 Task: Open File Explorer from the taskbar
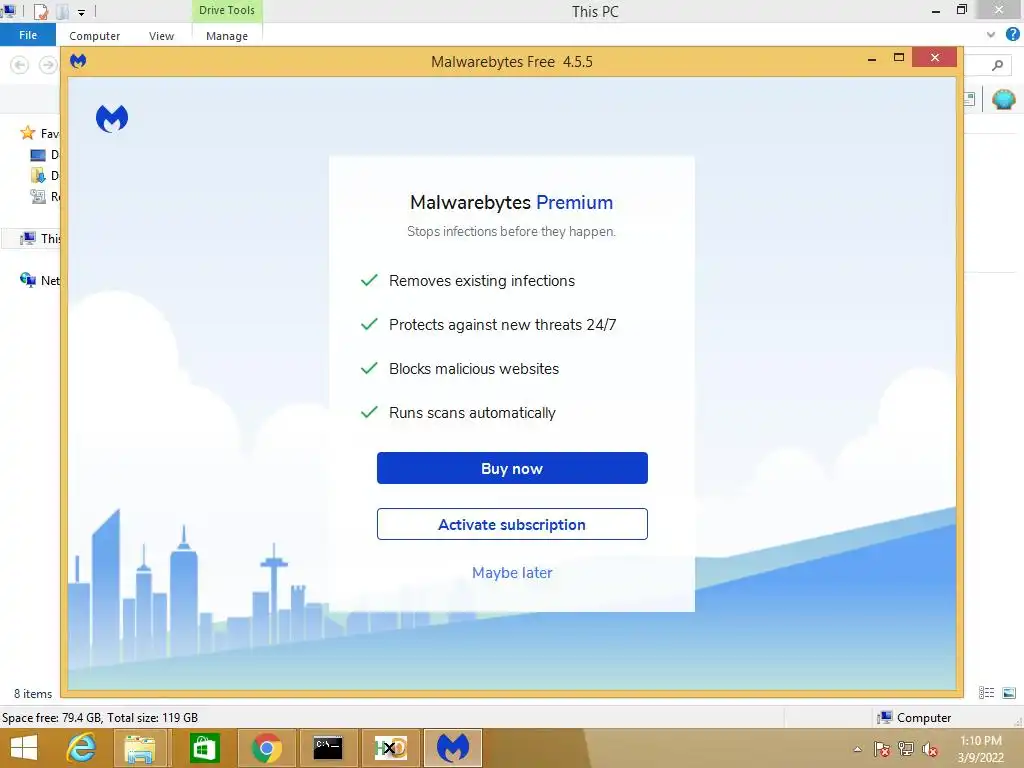click(140, 748)
